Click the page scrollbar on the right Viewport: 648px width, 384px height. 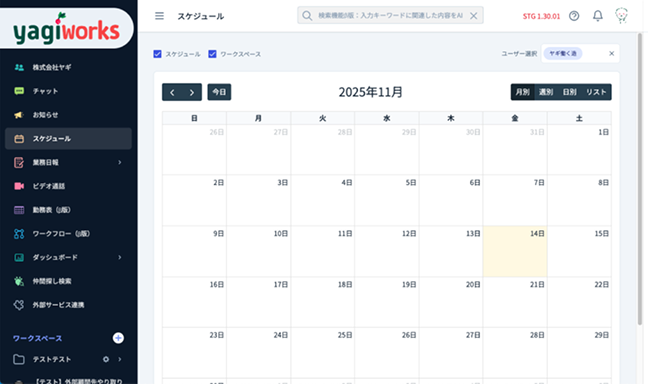(x=640, y=178)
